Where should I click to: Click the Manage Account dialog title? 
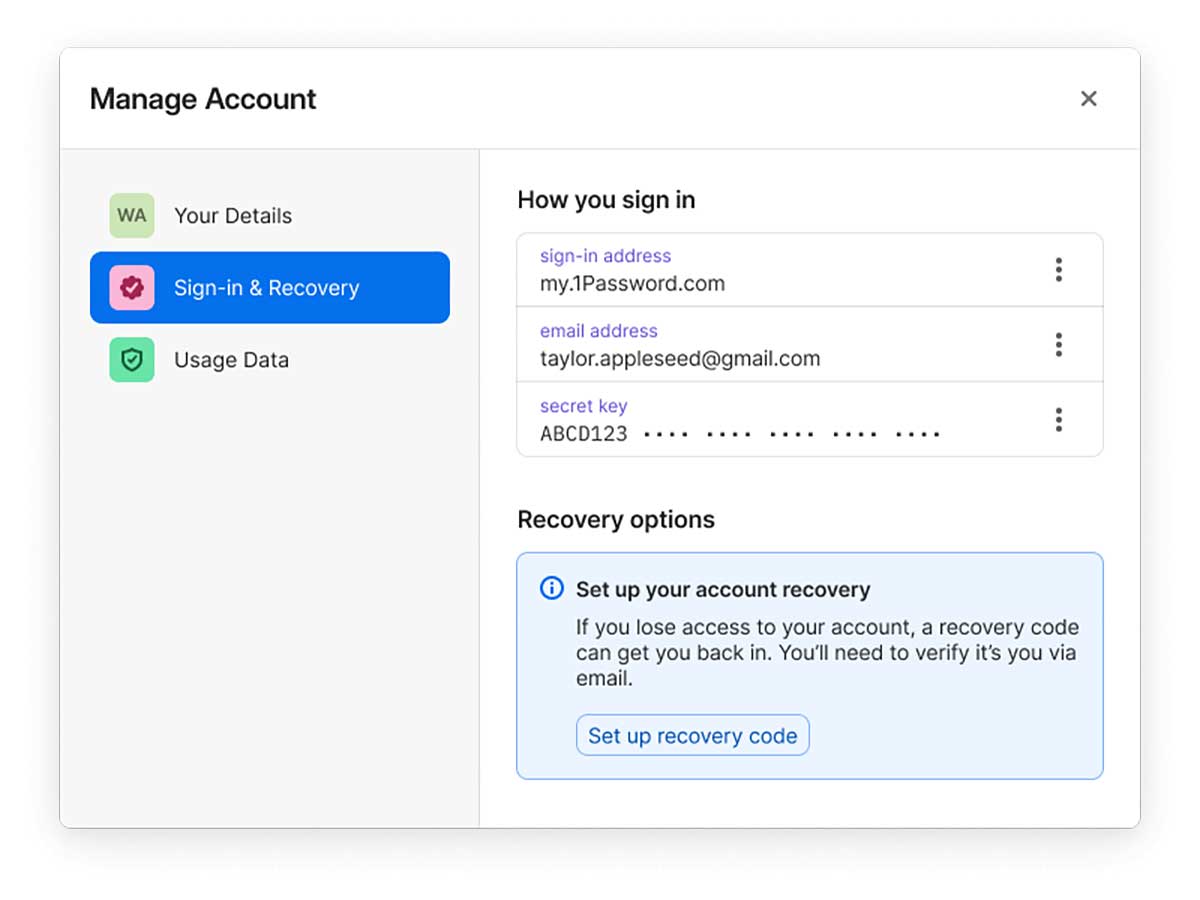point(203,99)
